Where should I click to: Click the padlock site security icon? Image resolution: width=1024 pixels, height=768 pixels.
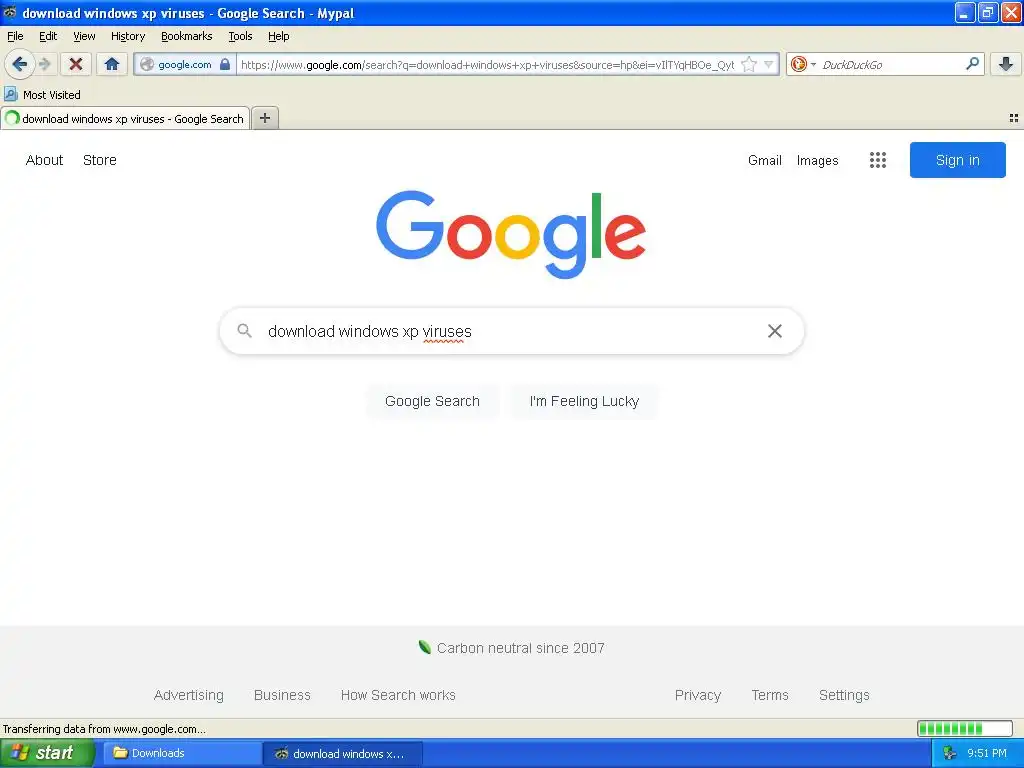pyautogui.click(x=225, y=64)
